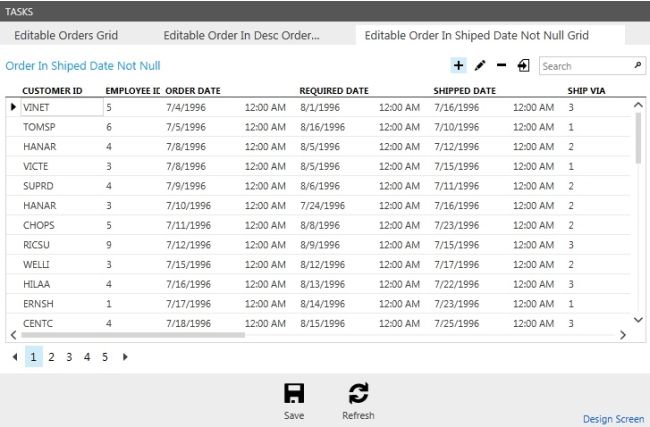The width and height of the screenshot is (650, 427).
Task: Open the Design Screen link
Action: (x=614, y=419)
